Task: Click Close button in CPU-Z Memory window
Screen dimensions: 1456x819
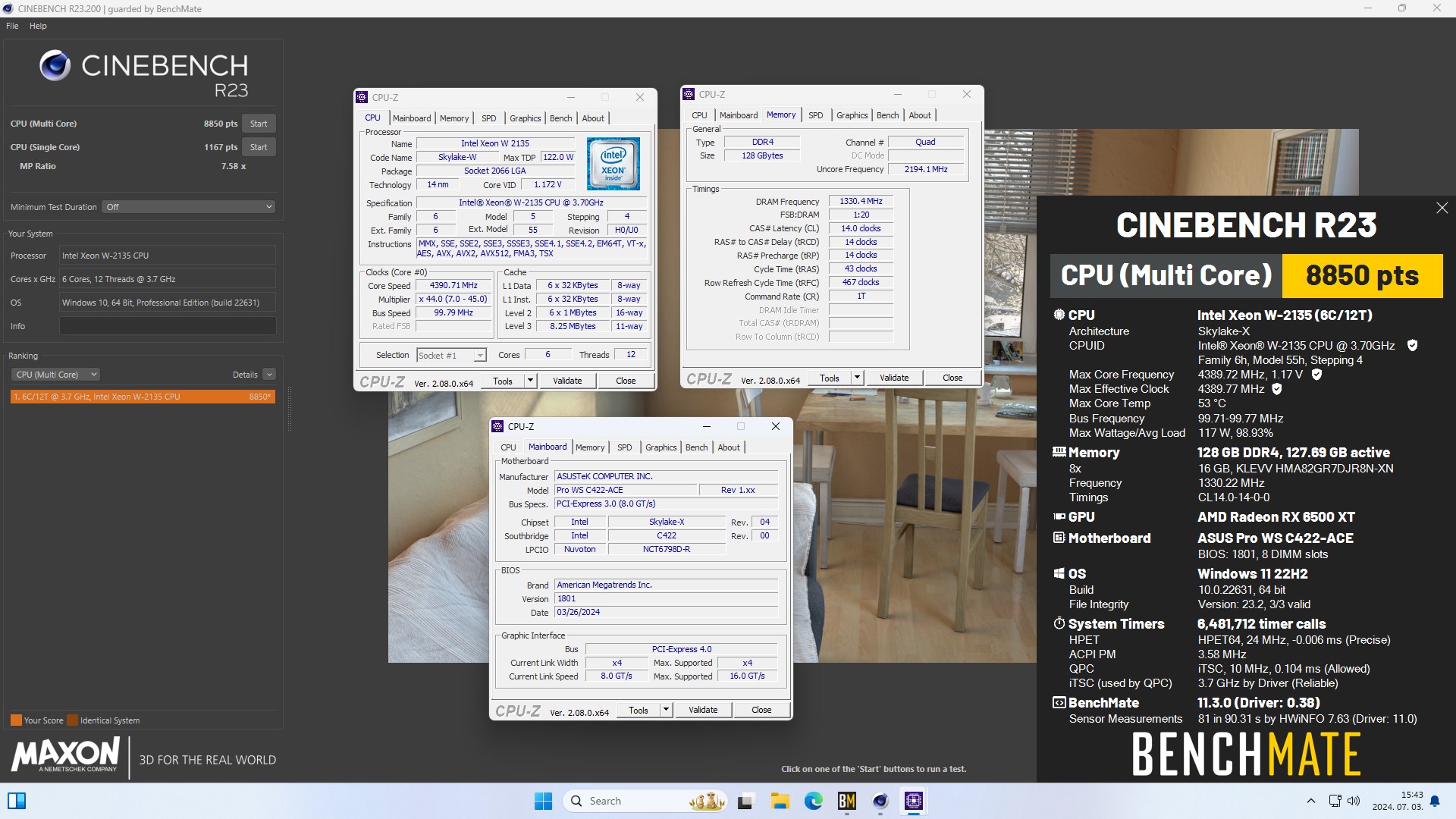Action: coord(952,378)
